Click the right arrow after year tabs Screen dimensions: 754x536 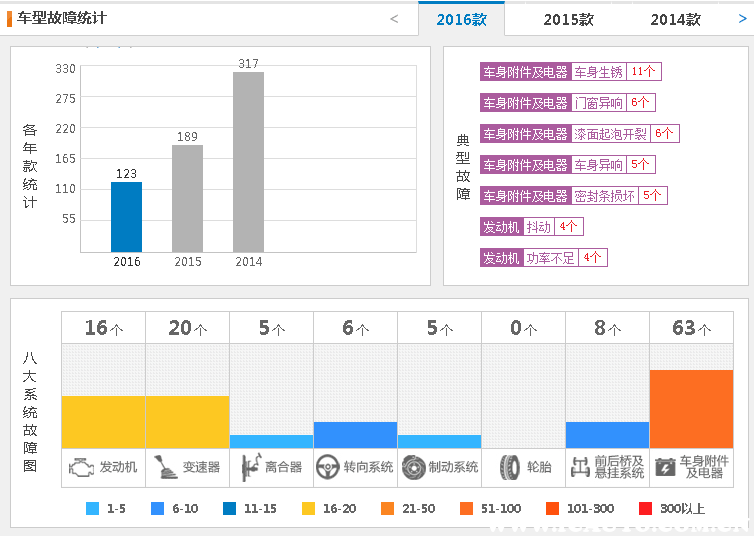738,19
